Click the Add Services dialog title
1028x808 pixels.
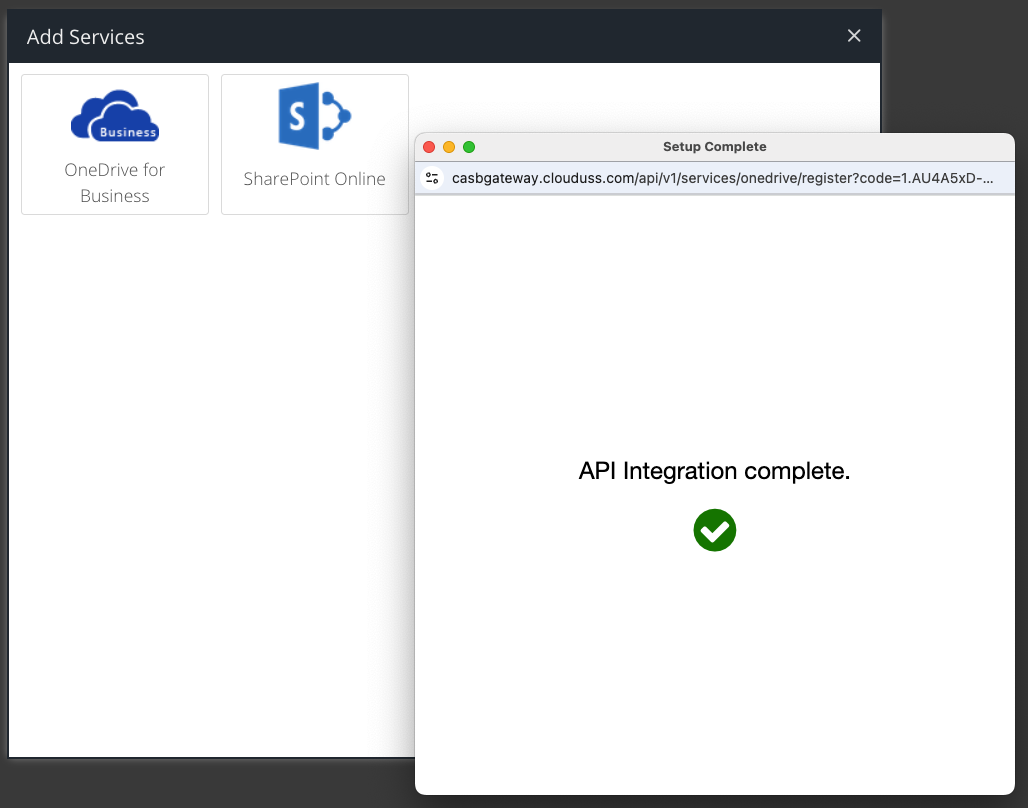click(x=86, y=37)
